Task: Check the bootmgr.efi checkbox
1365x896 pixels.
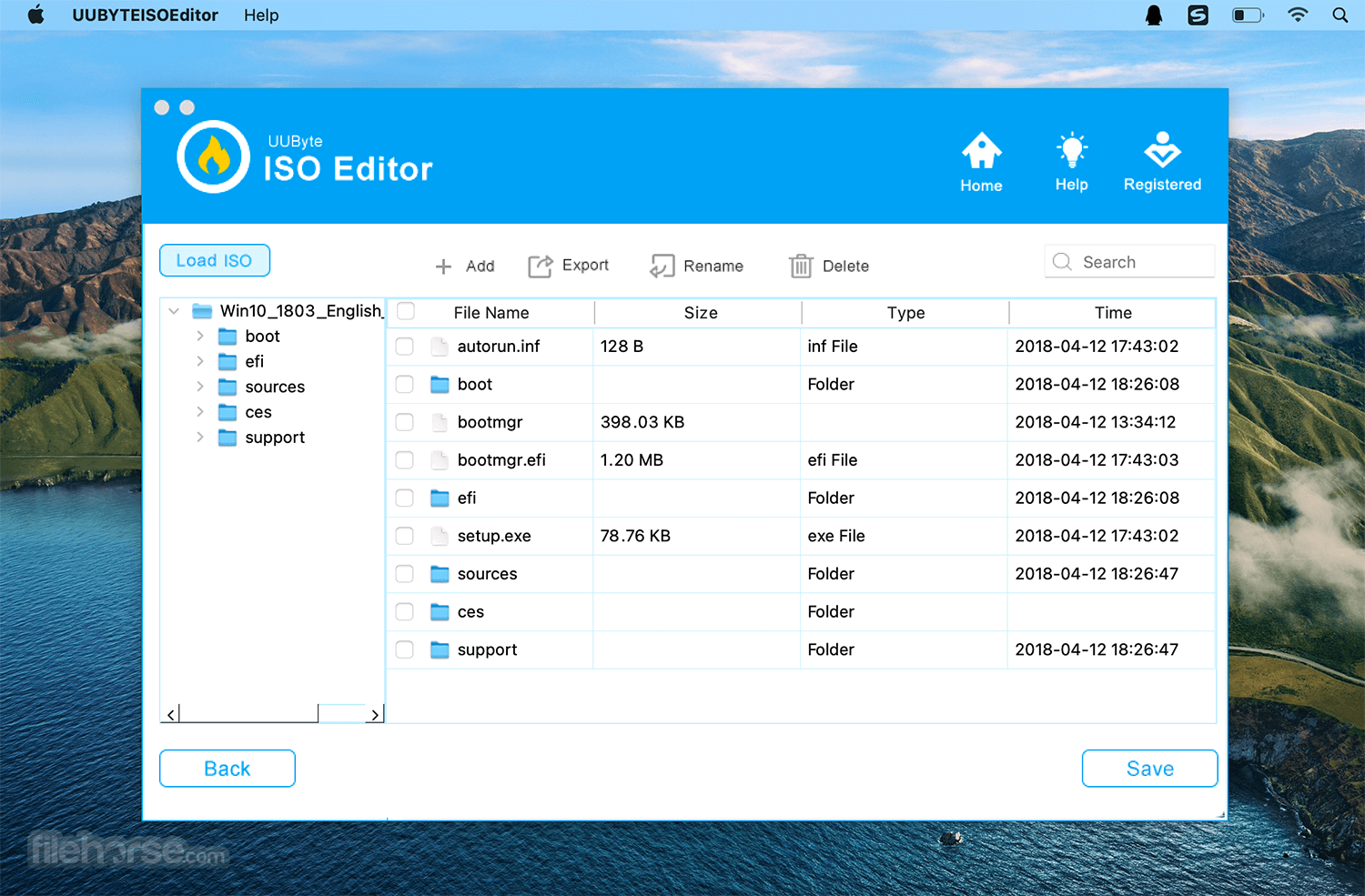Action: coord(405,460)
